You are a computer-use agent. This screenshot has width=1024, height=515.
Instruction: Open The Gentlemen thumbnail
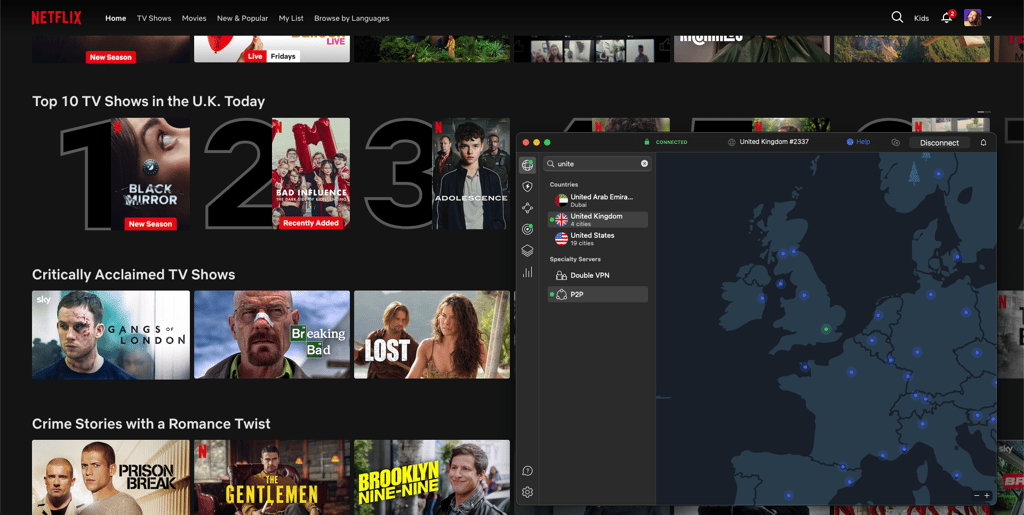pos(272,477)
